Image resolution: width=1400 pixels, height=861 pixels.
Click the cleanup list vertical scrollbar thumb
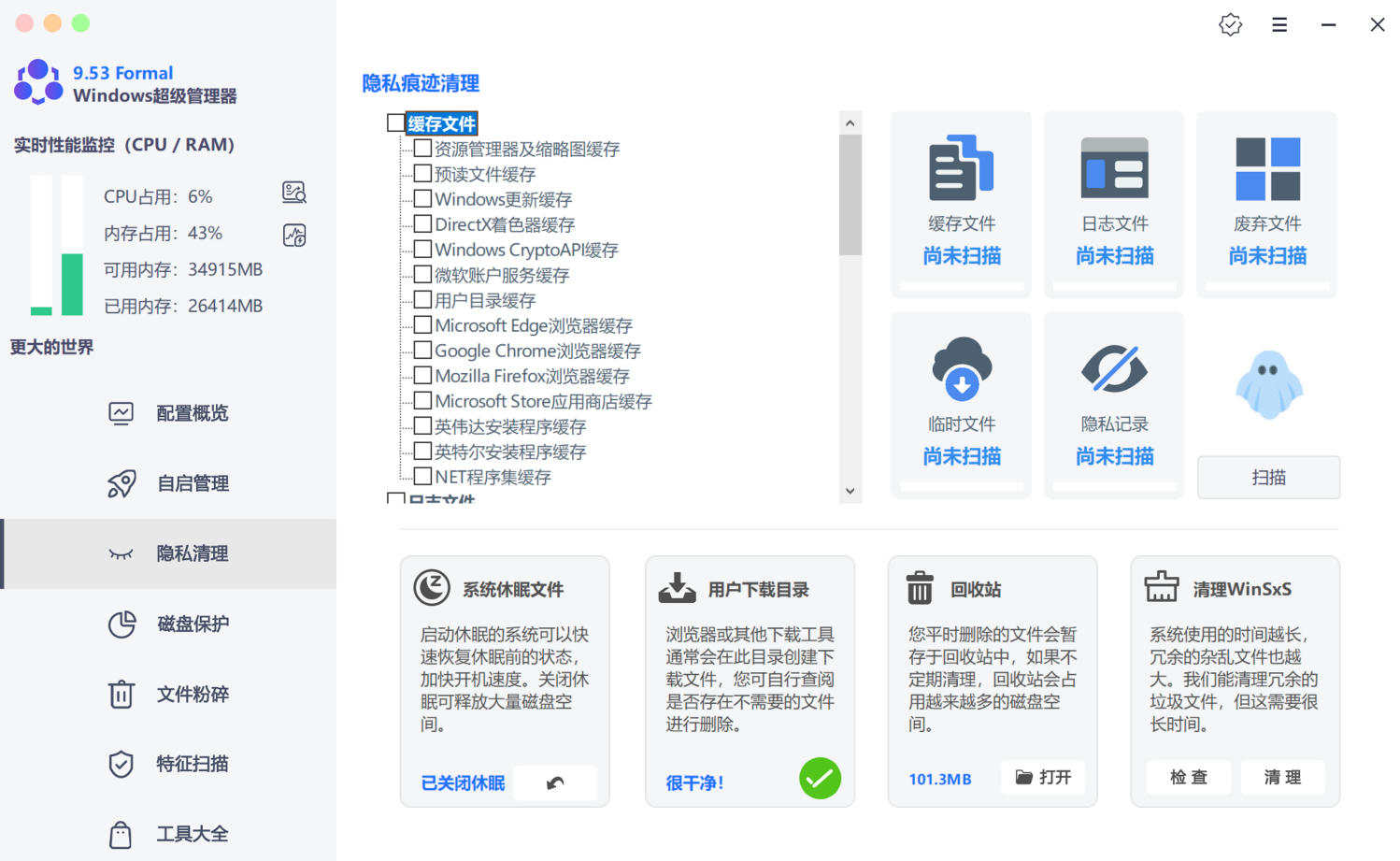(850, 194)
